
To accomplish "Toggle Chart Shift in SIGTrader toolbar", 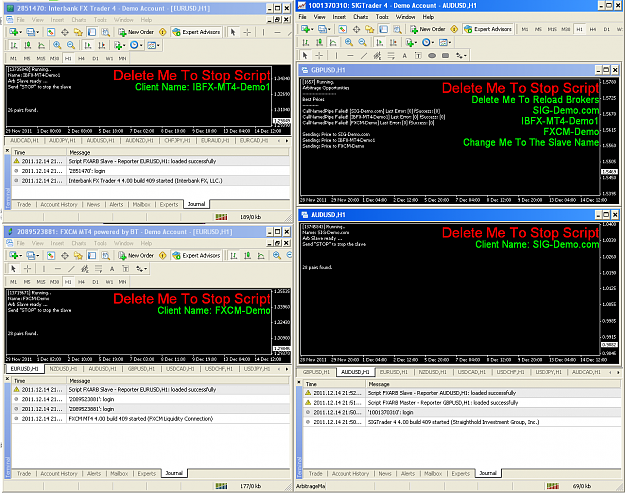I will point(393,42).
